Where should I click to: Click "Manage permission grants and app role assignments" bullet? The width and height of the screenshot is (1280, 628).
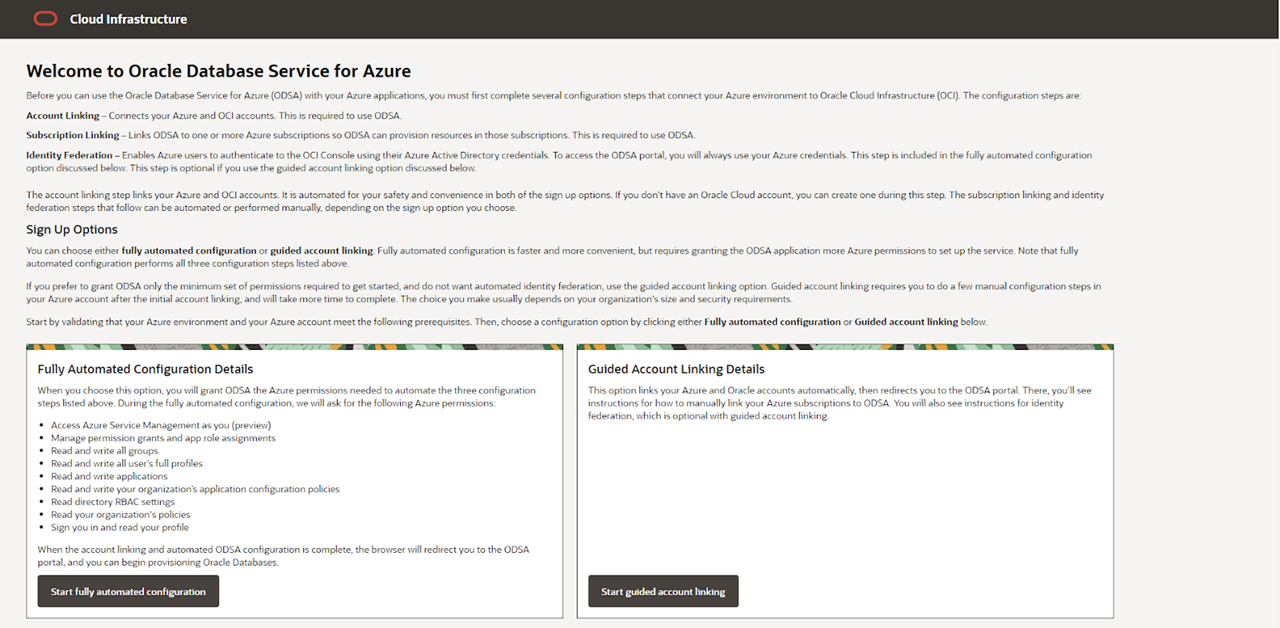click(x=163, y=438)
